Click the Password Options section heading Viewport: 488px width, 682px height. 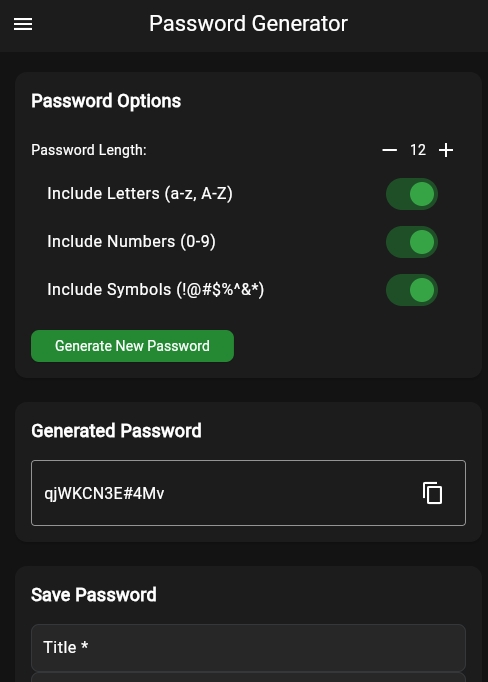[106, 101]
